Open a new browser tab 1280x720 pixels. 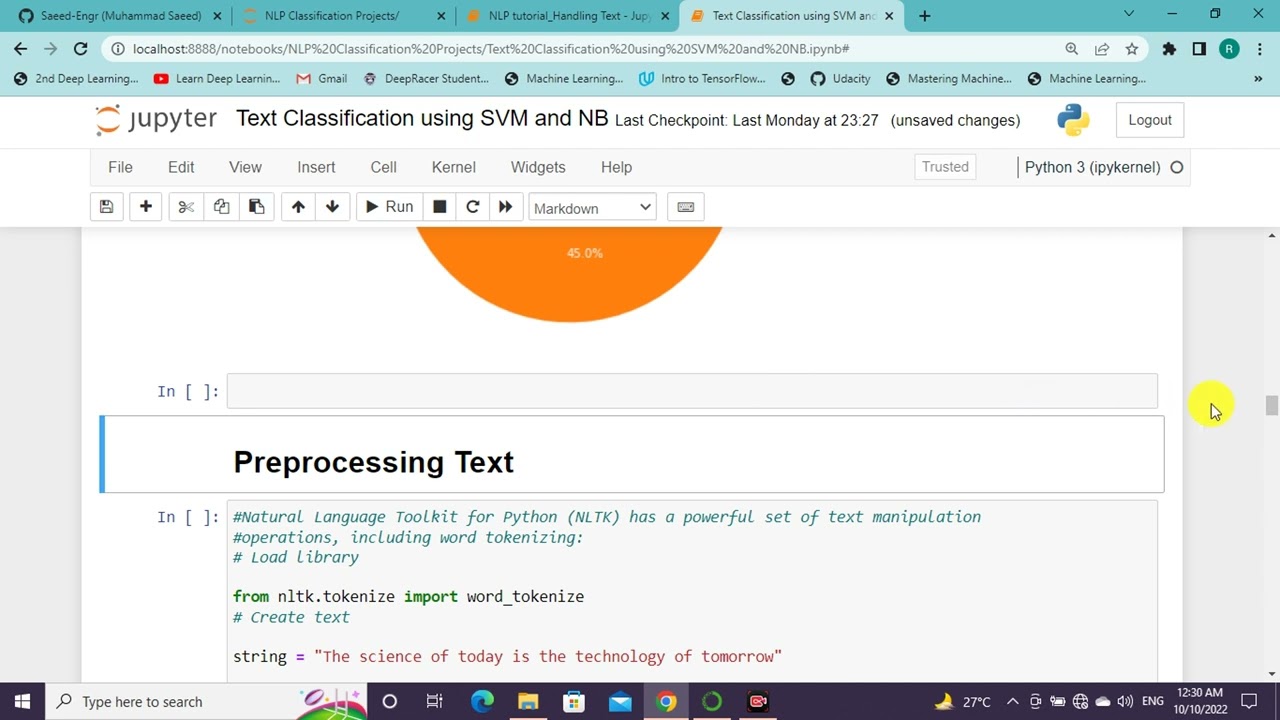pos(924,16)
